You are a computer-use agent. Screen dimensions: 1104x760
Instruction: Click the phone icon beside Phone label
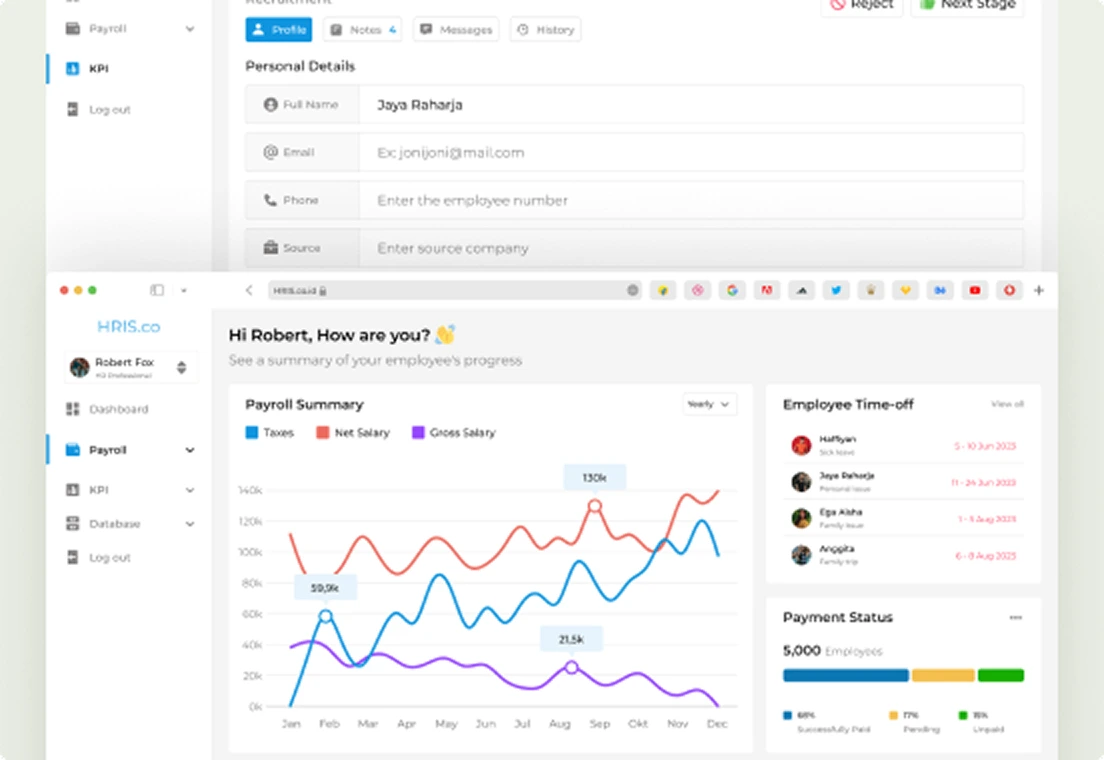[270, 200]
